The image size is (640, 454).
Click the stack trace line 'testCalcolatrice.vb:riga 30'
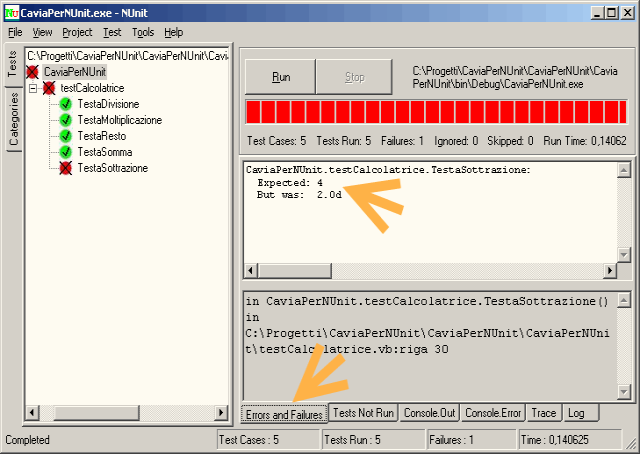pos(347,349)
